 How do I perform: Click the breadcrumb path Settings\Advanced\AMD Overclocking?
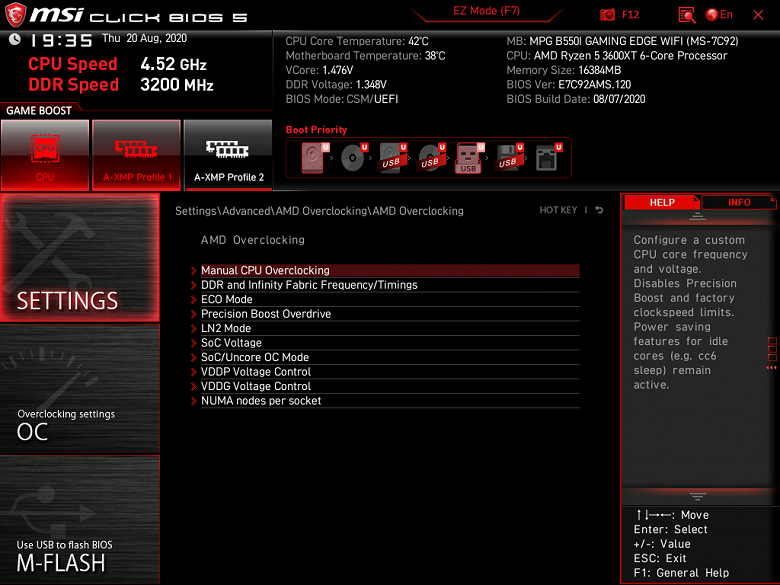(x=319, y=211)
